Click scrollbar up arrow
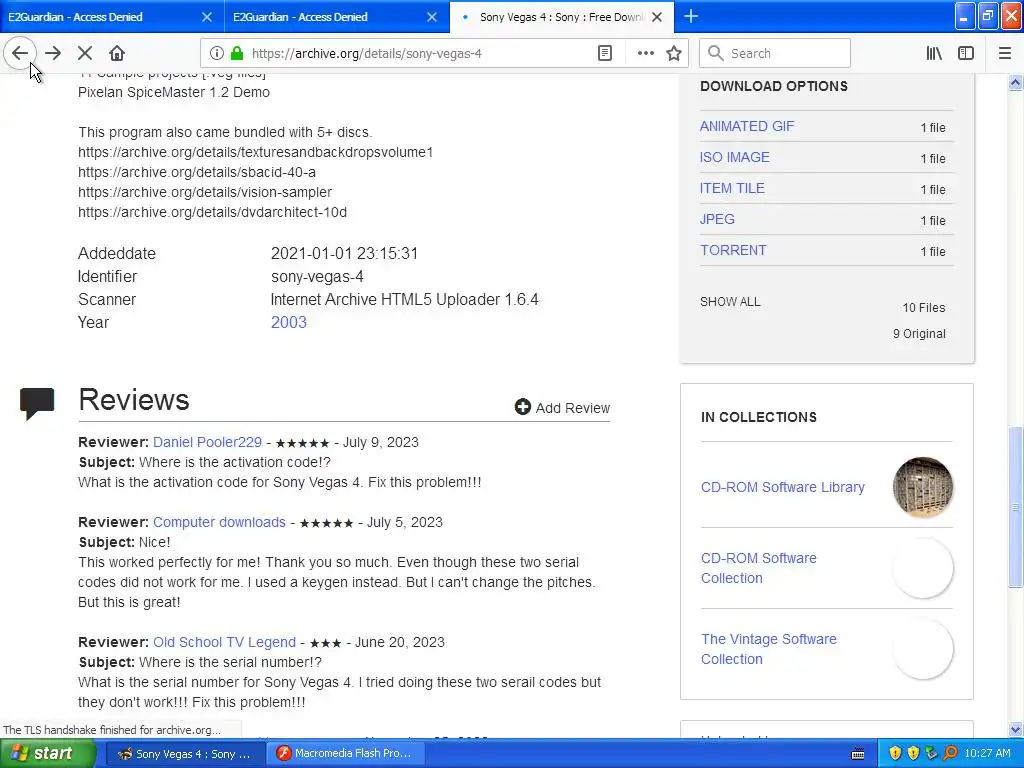The height and width of the screenshot is (768, 1024). (1015, 82)
